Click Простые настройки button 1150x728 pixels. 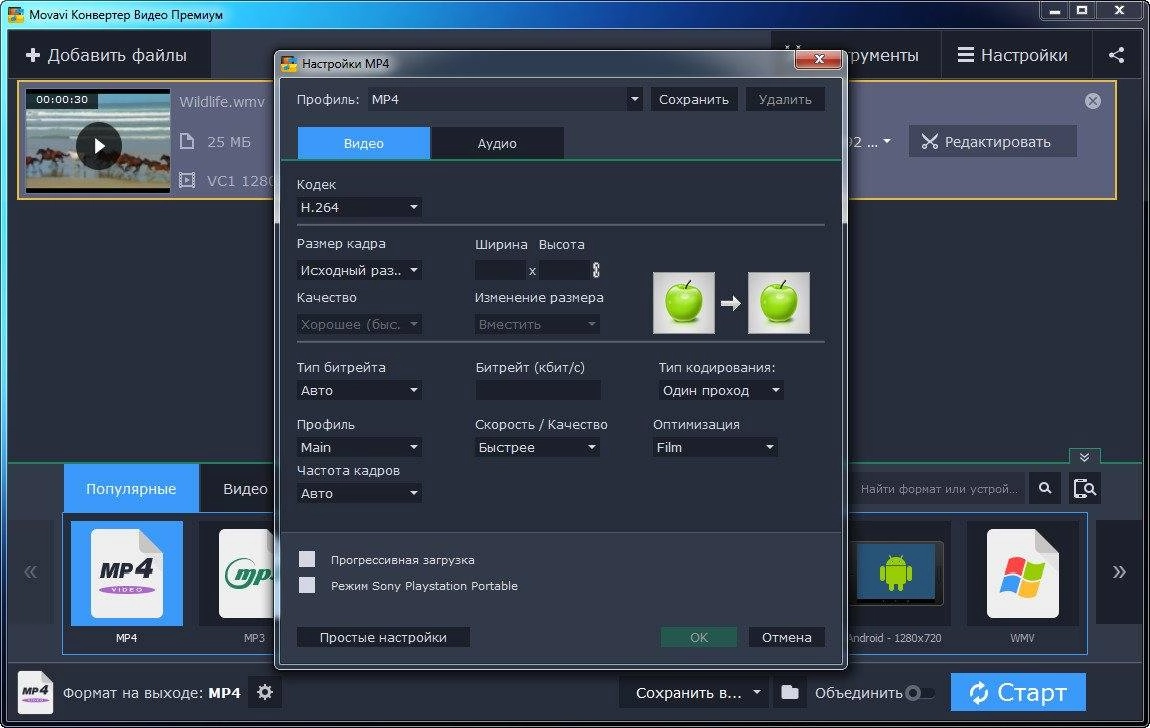click(x=383, y=637)
